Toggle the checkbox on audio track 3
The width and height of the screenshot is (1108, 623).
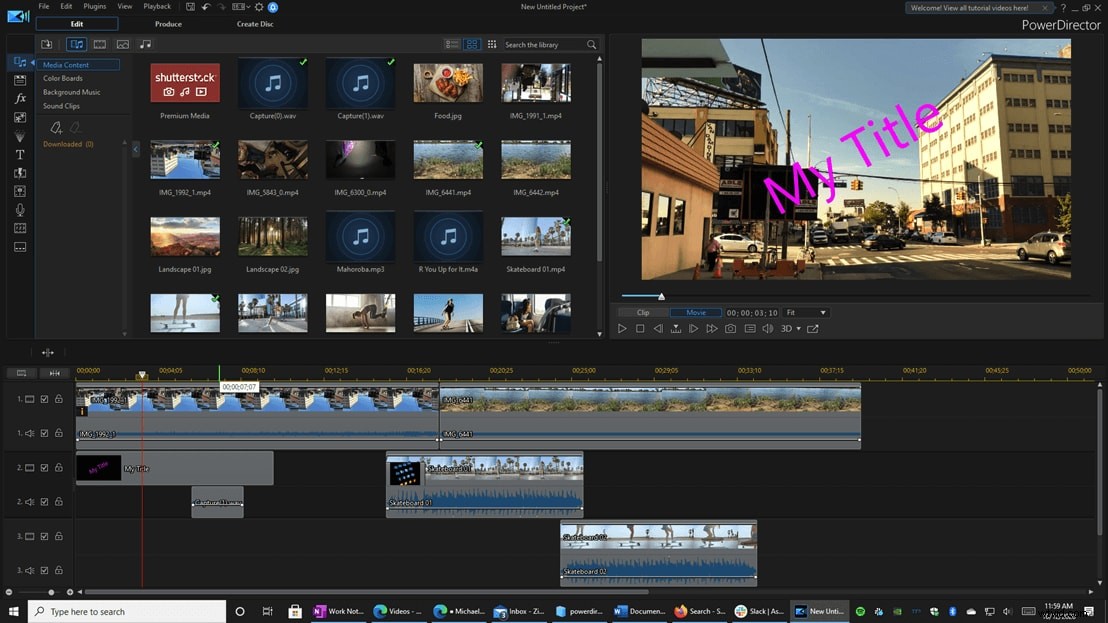point(43,569)
